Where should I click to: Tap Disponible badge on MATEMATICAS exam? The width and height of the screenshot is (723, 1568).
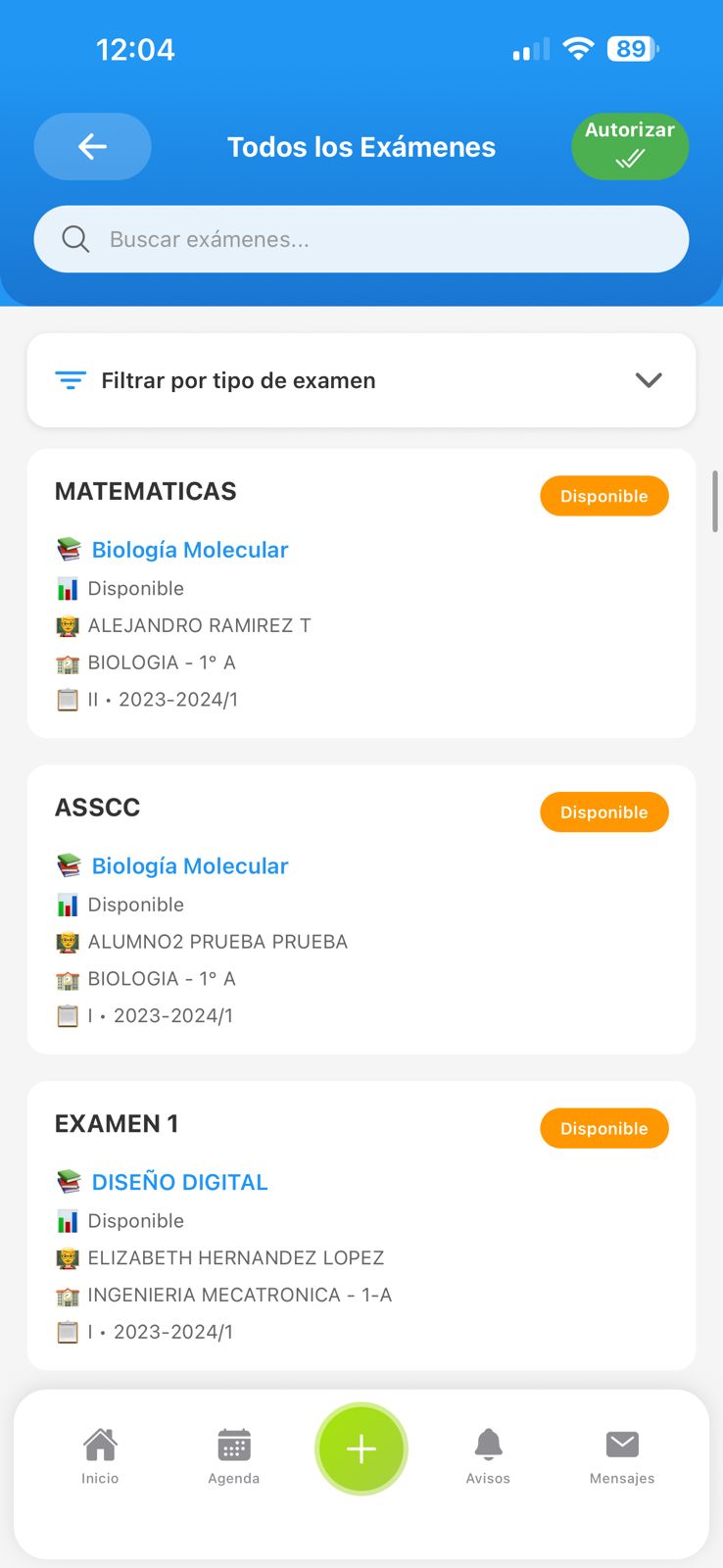coord(603,496)
